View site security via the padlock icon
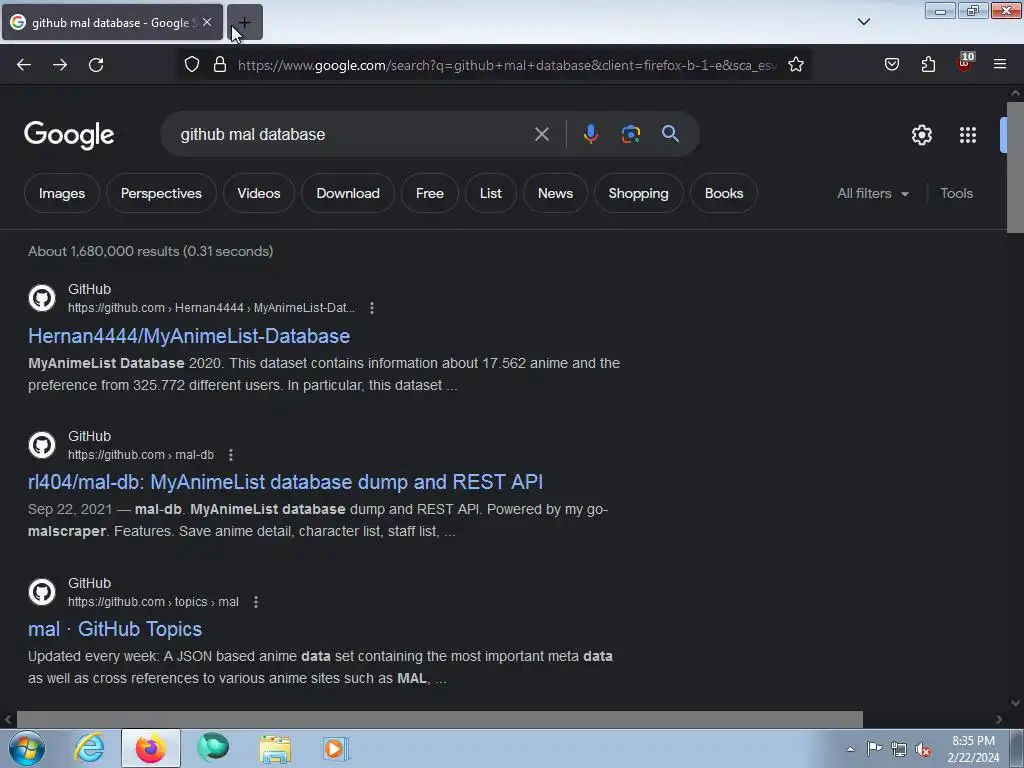The width and height of the screenshot is (1024, 768). point(220,65)
